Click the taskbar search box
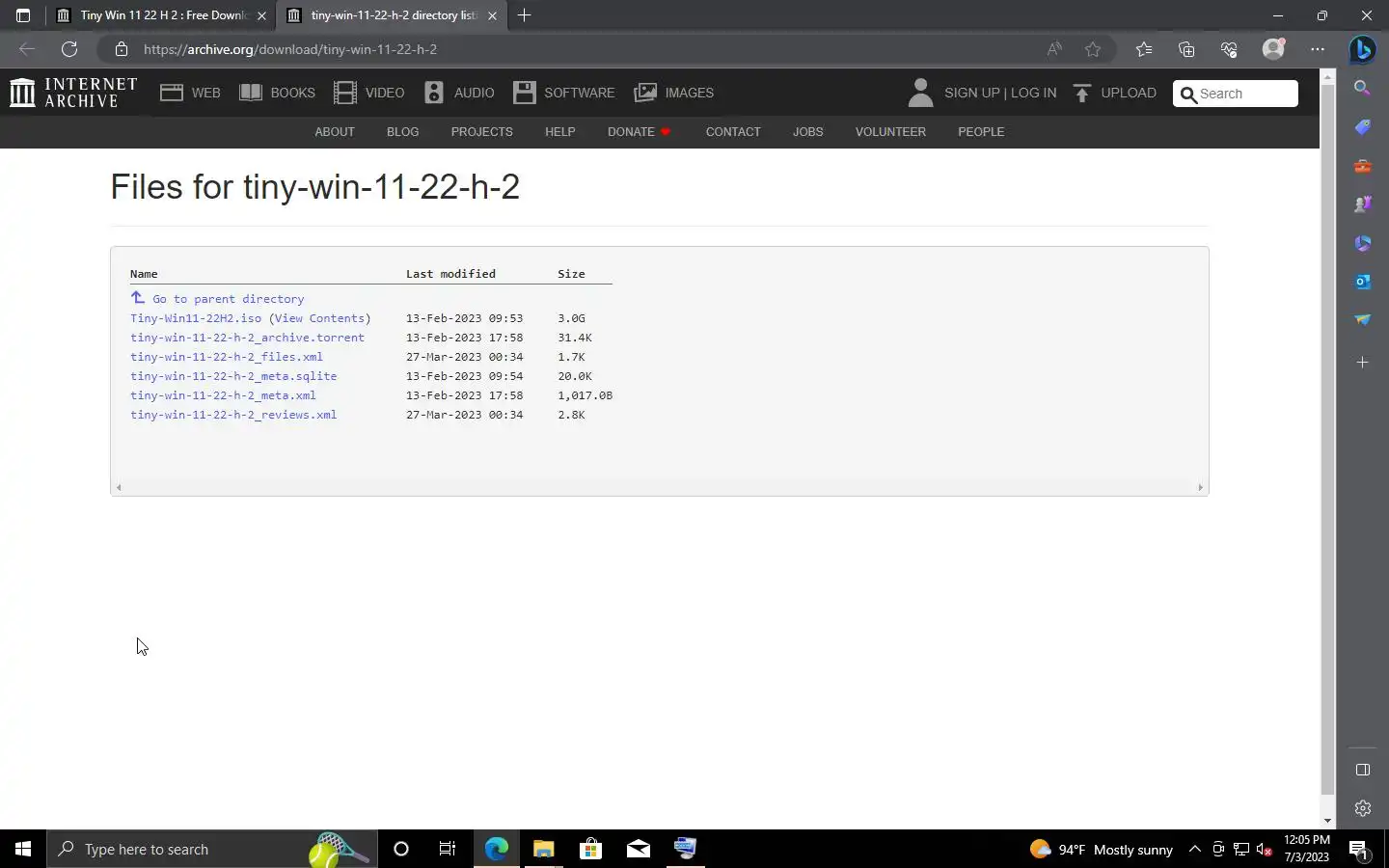 coord(212,849)
